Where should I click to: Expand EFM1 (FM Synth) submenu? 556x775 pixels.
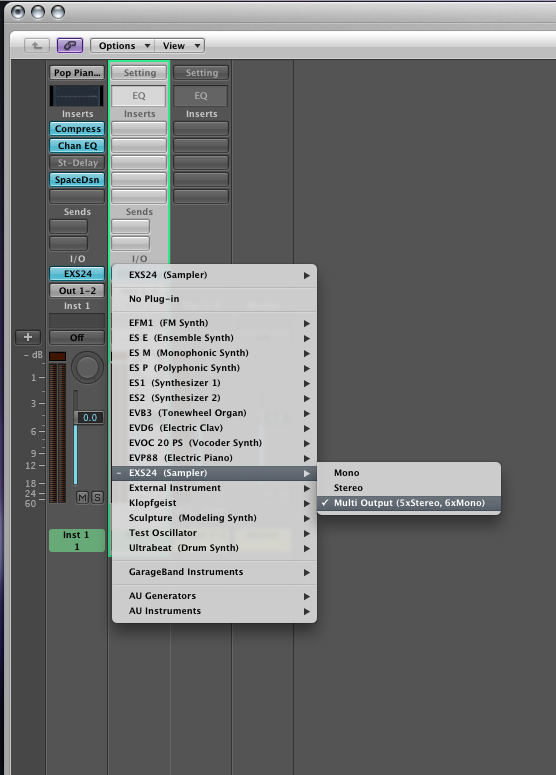pos(214,323)
